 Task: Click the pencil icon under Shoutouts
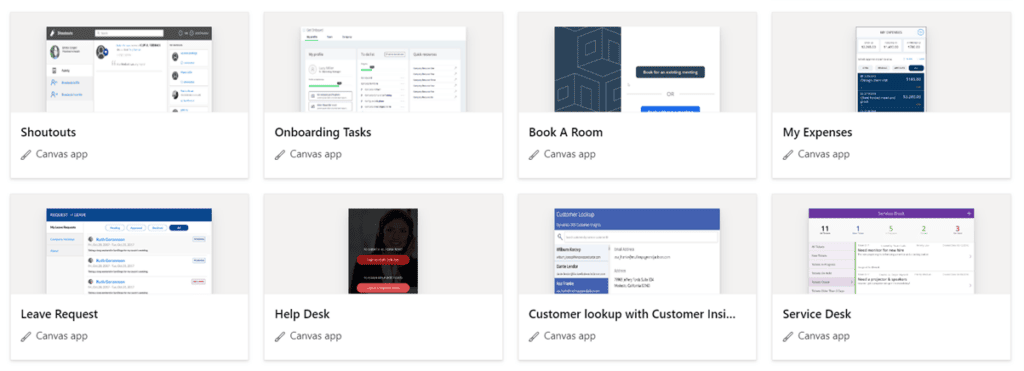pos(26,155)
